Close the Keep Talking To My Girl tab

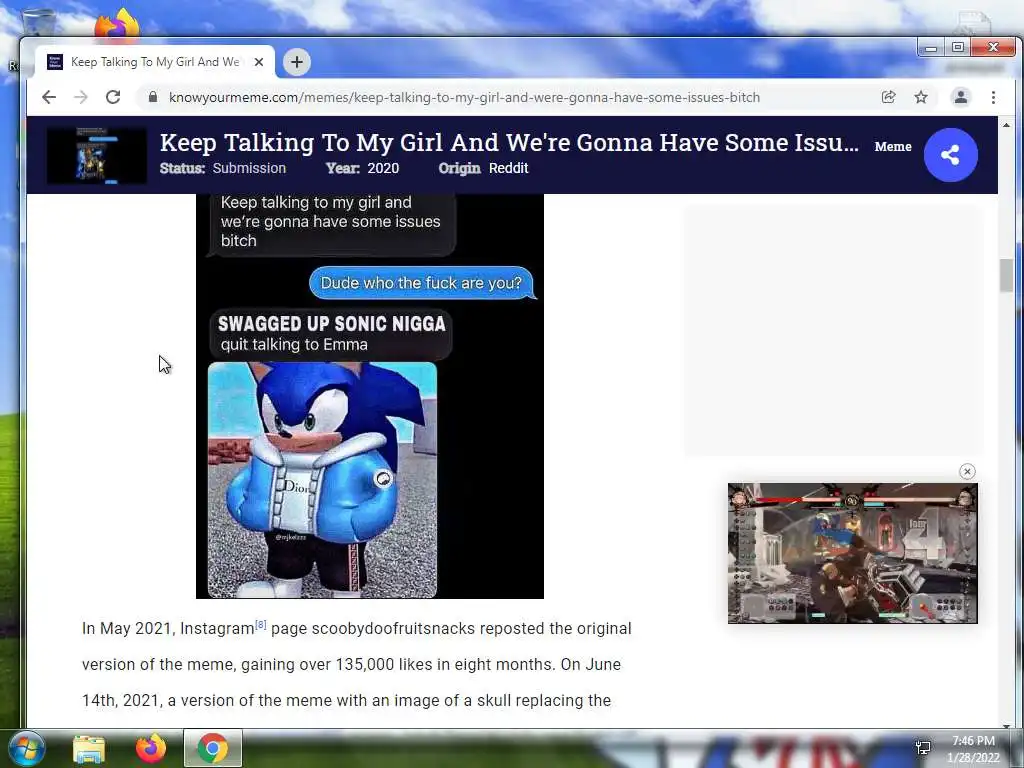click(259, 62)
